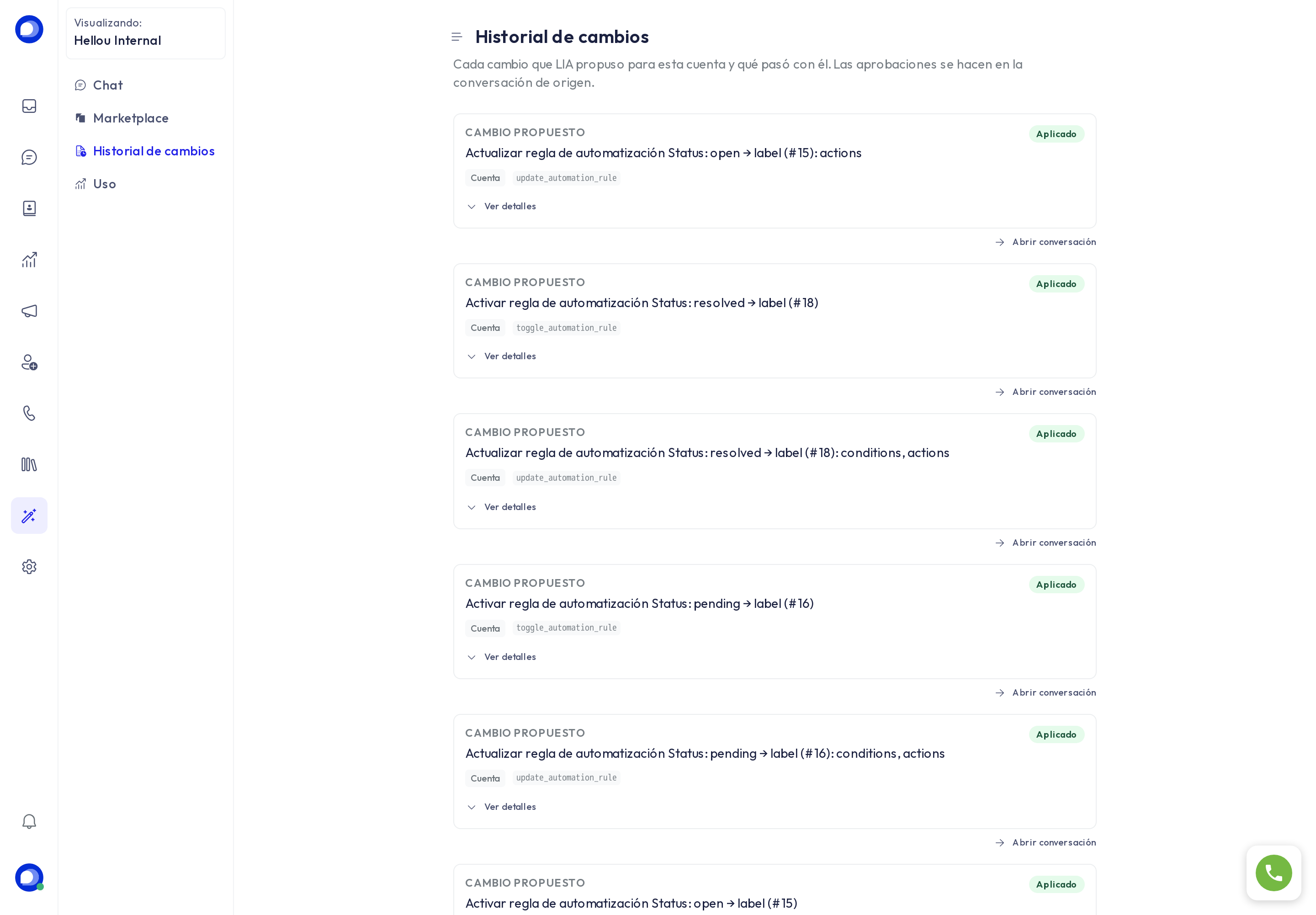Open the library books icon
The width and height of the screenshot is (1316, 915).
29,464
